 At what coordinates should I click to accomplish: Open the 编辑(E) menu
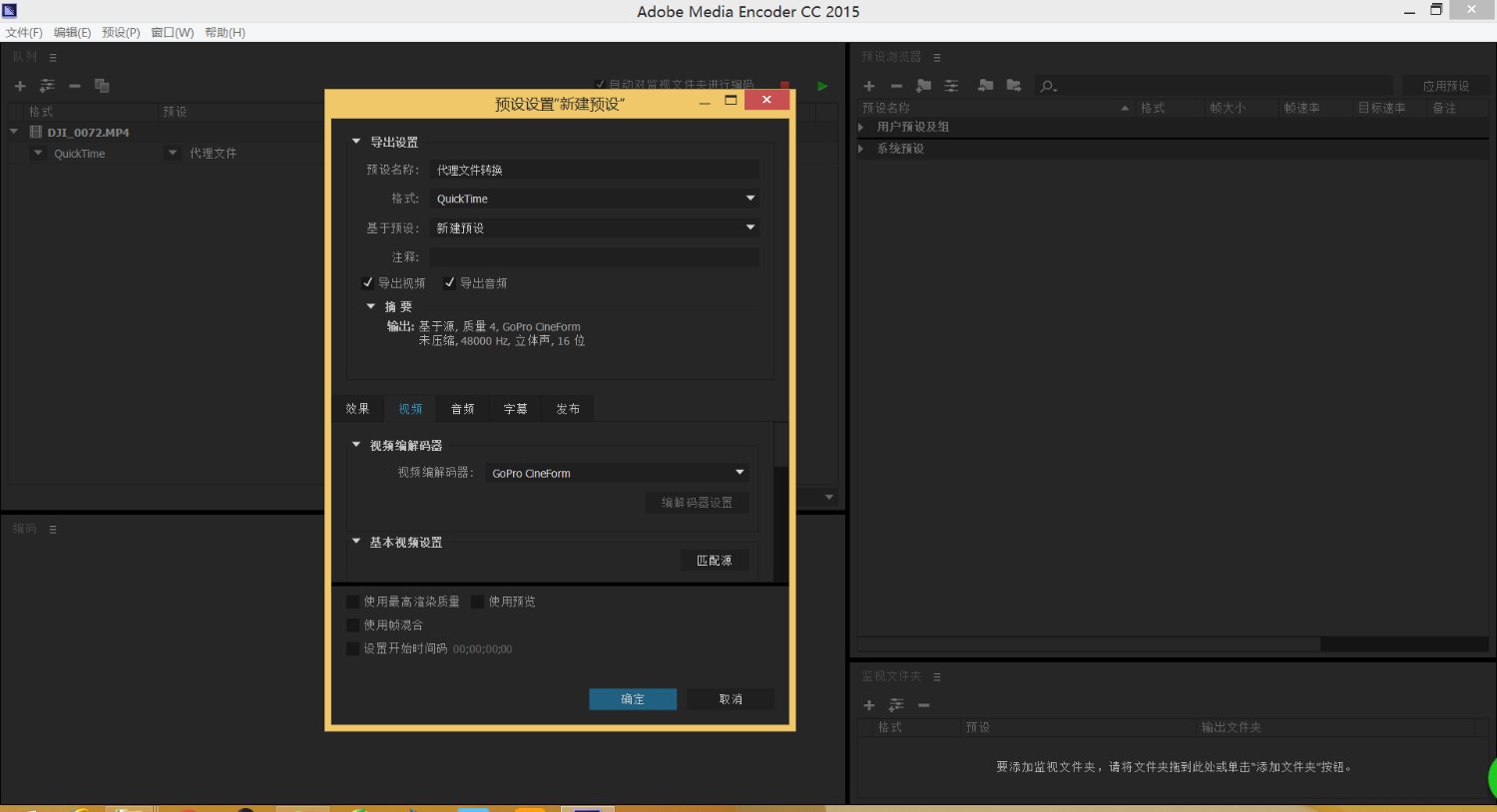click(x=72, y=33)
